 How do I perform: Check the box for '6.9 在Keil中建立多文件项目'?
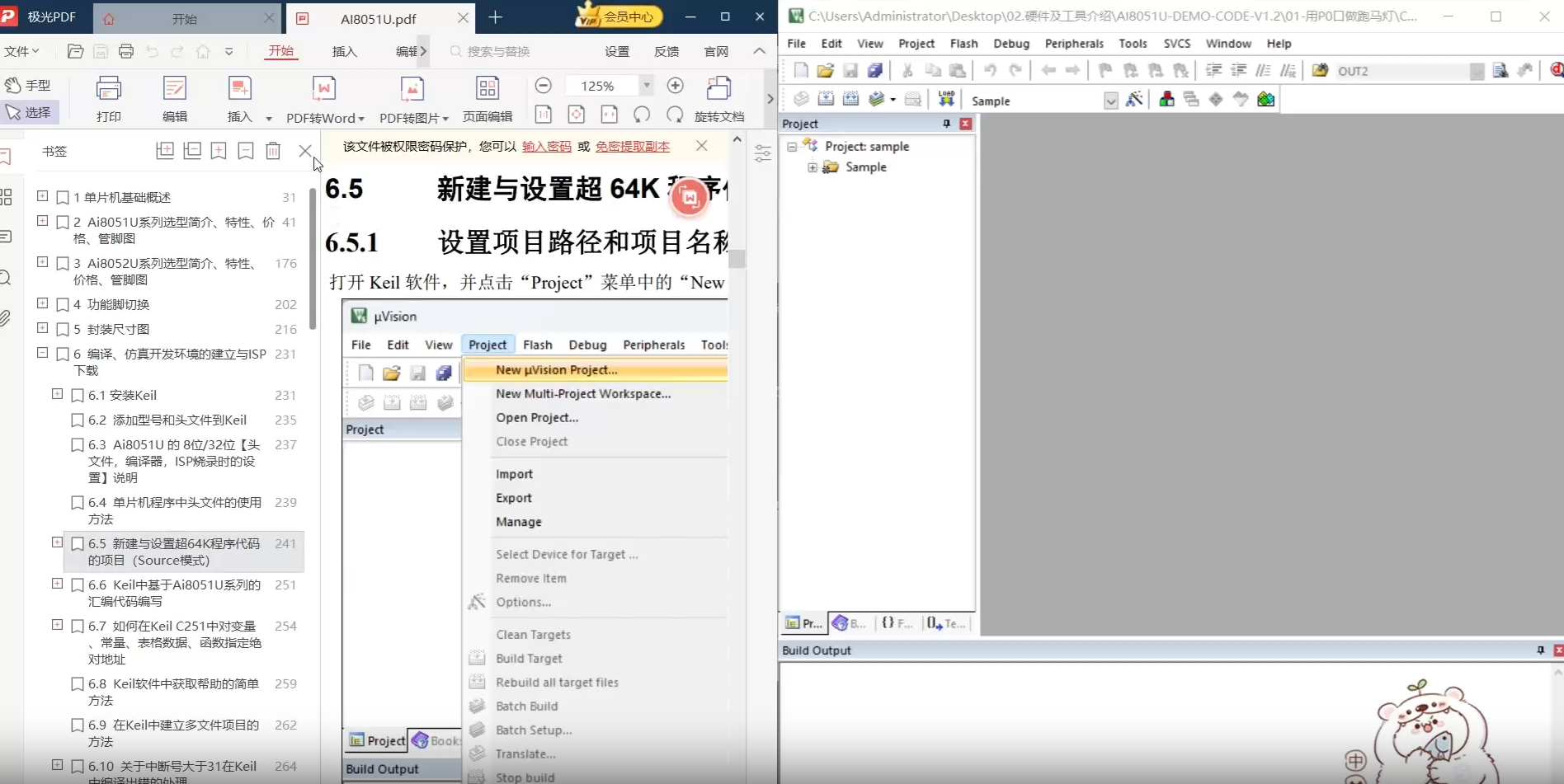click(78, 725)
